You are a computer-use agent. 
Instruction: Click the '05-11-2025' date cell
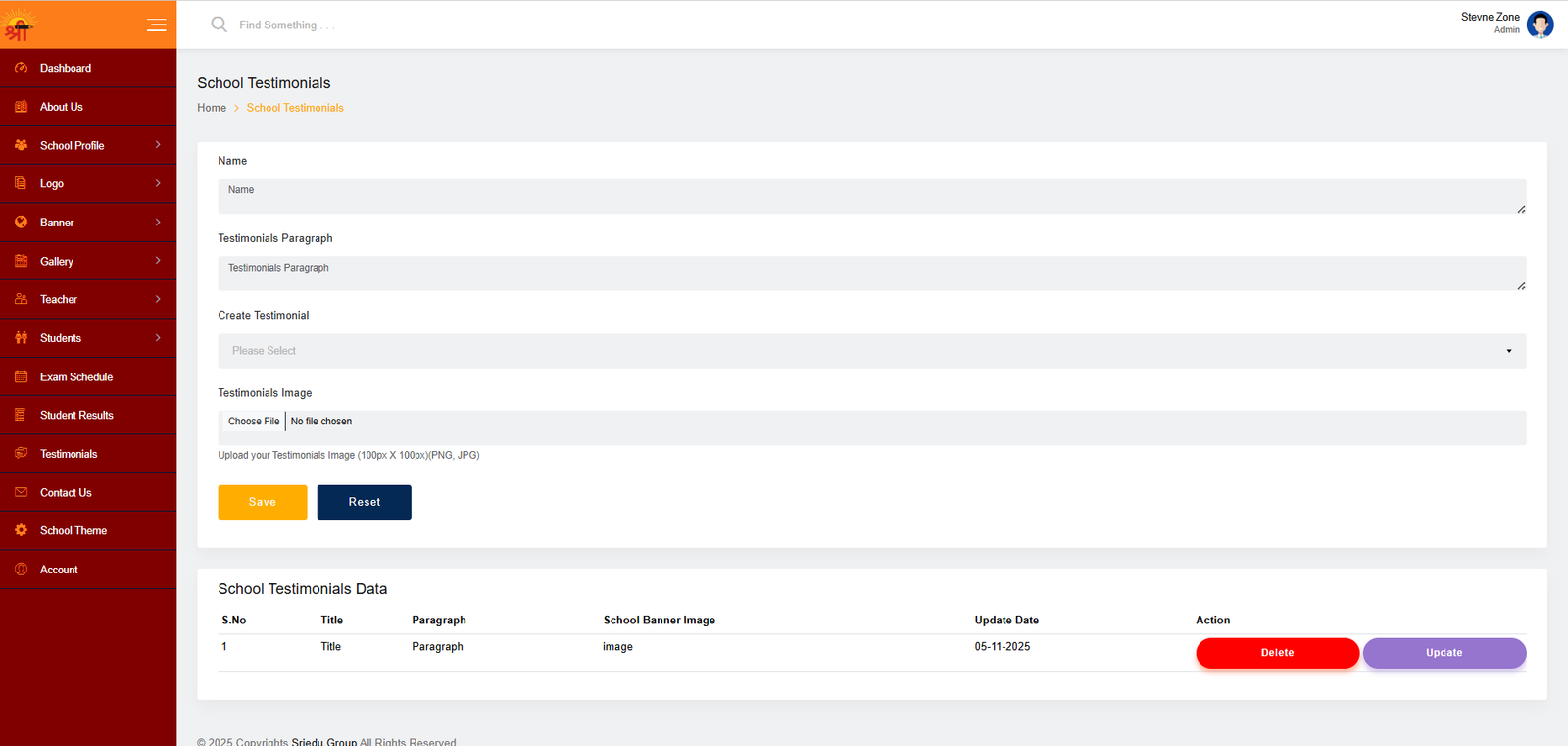(1002, 647)
